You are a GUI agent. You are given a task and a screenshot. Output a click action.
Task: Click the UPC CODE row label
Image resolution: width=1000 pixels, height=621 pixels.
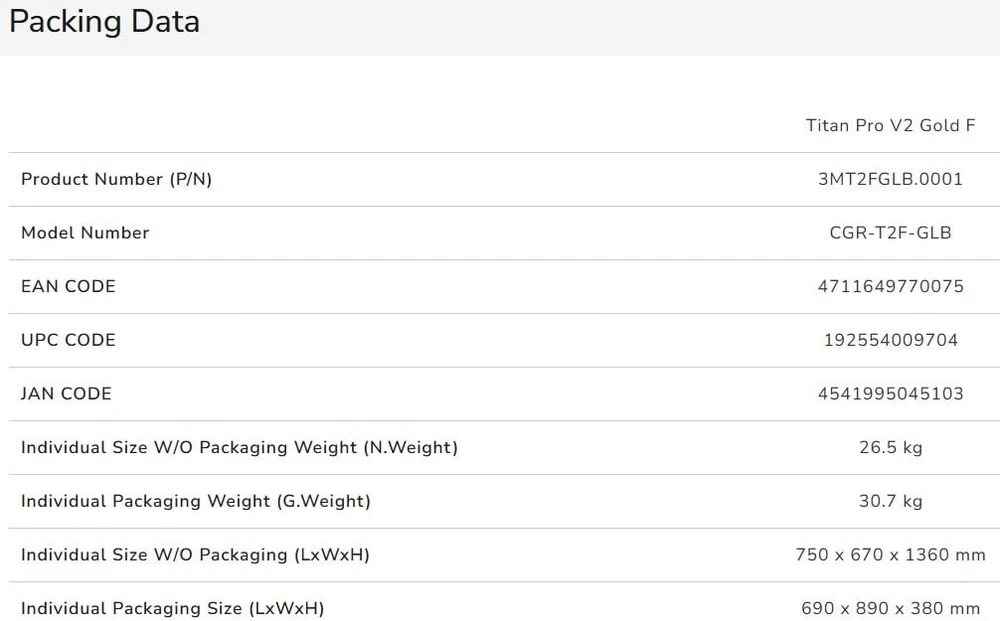click(68, 340)
